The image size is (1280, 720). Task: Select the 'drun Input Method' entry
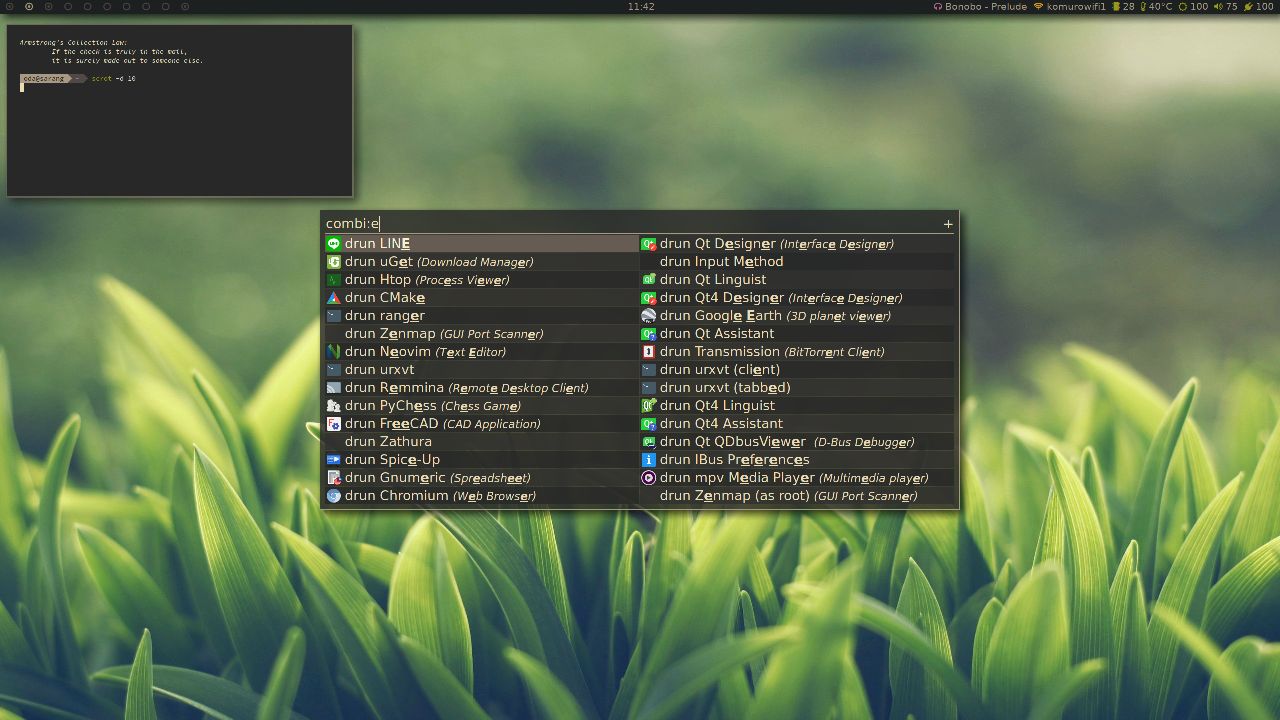797,261
